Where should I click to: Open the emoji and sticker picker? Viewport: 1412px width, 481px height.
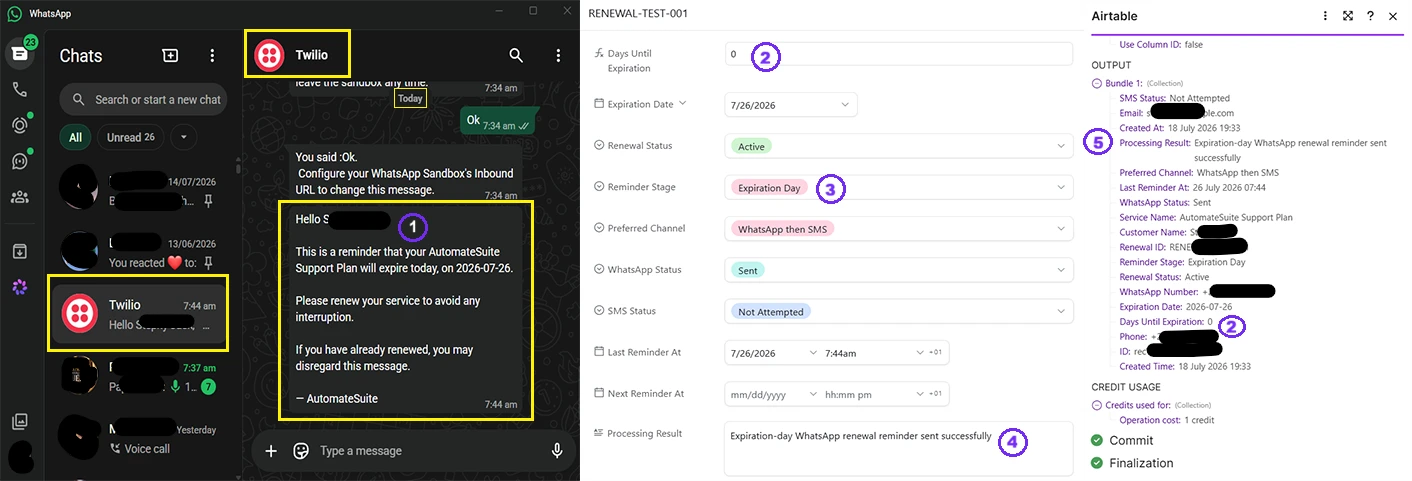click(300, 451)
